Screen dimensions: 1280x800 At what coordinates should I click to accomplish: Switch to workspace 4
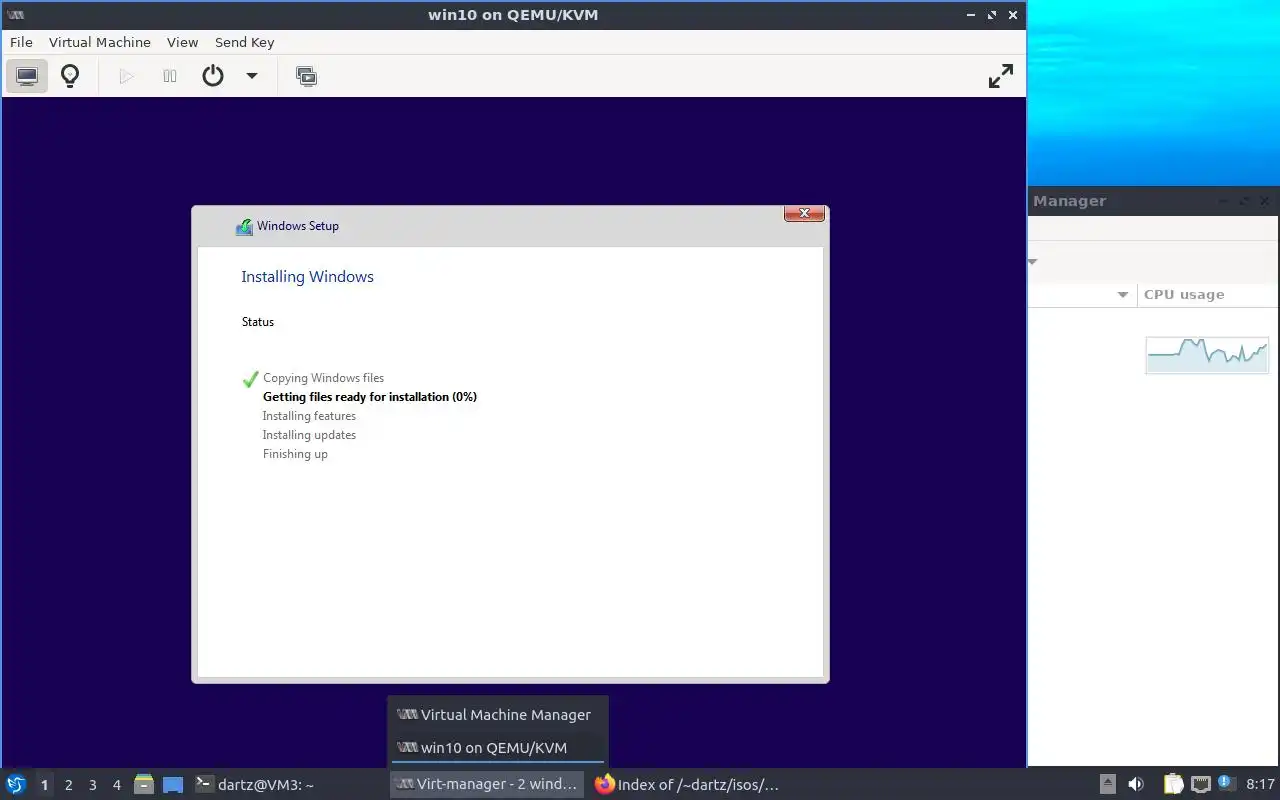click(117, 785)
